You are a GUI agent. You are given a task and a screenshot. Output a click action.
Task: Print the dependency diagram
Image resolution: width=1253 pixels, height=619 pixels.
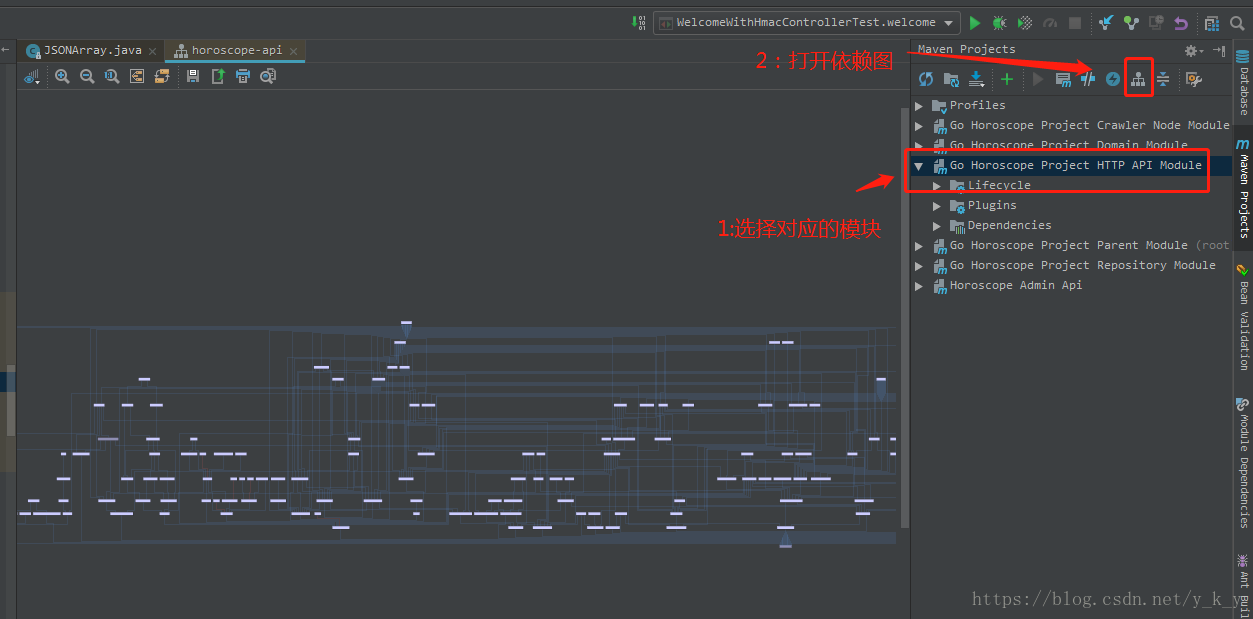coord(243,76)
